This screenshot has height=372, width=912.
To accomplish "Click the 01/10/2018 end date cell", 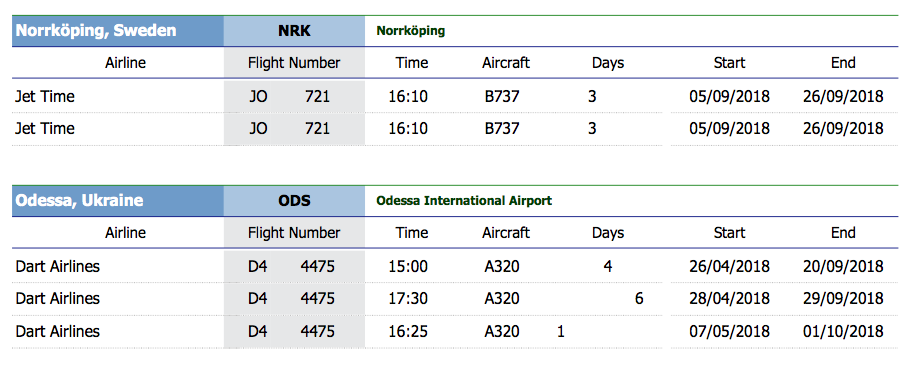I will tap(843, 332).
